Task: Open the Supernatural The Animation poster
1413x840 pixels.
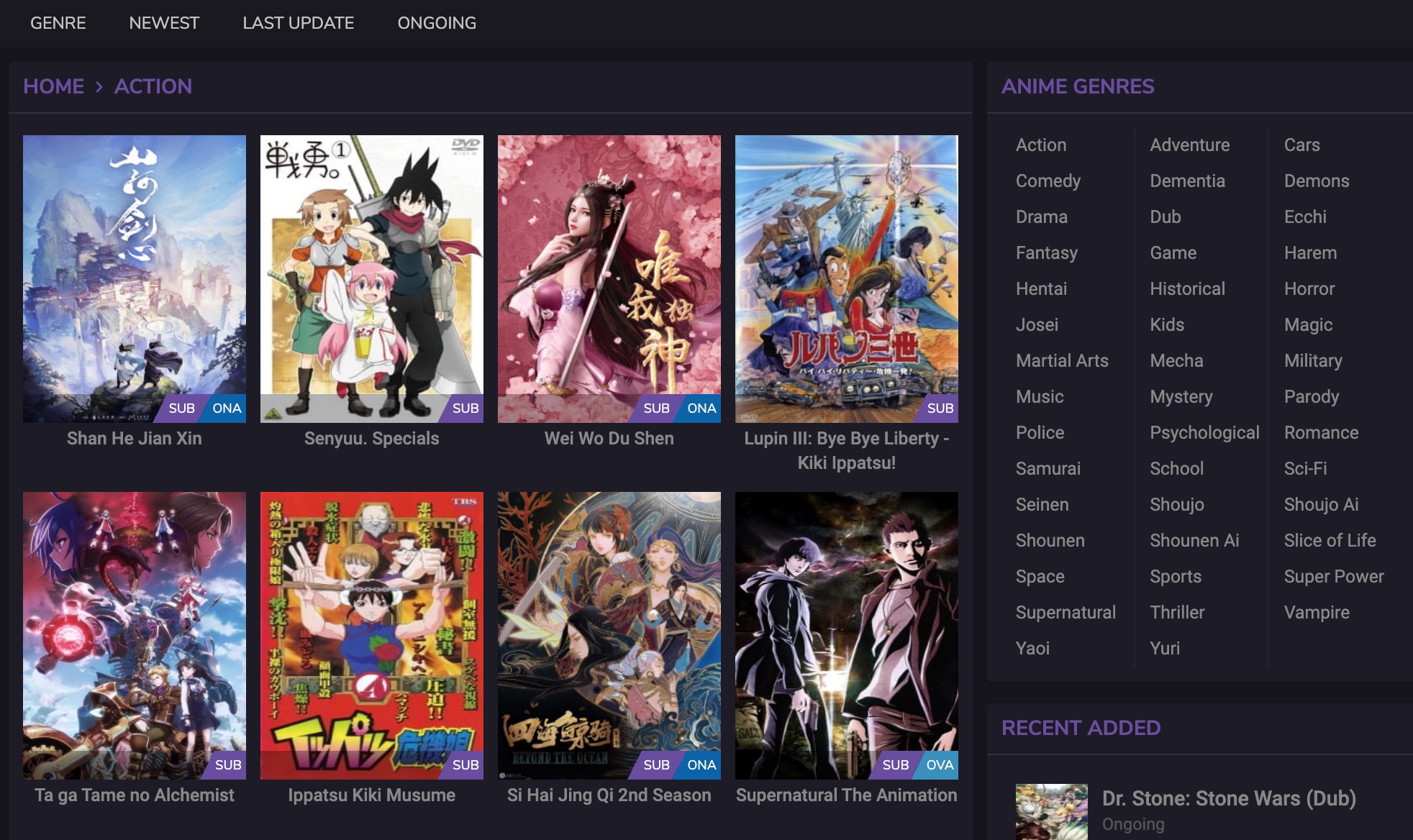Action: [847, 635]
